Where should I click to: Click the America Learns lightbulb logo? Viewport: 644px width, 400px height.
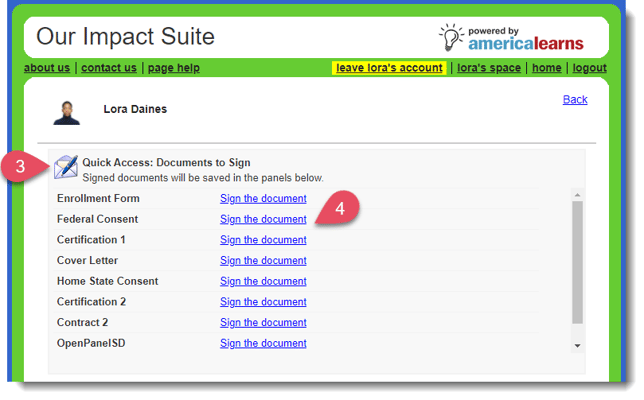click(453, 37)
